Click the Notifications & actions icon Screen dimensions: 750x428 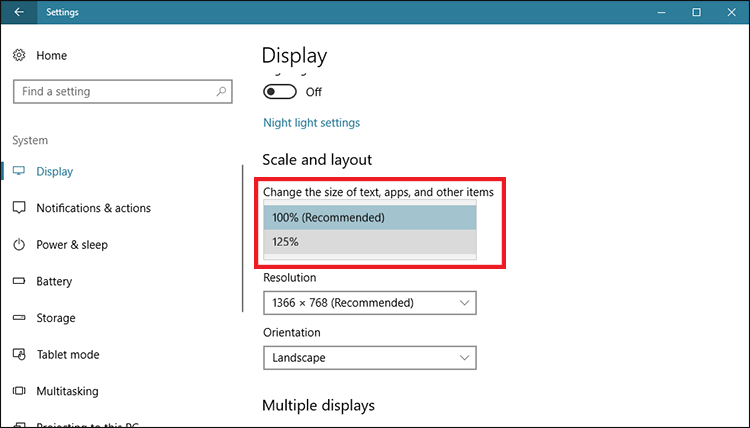[x=19, y=208]
